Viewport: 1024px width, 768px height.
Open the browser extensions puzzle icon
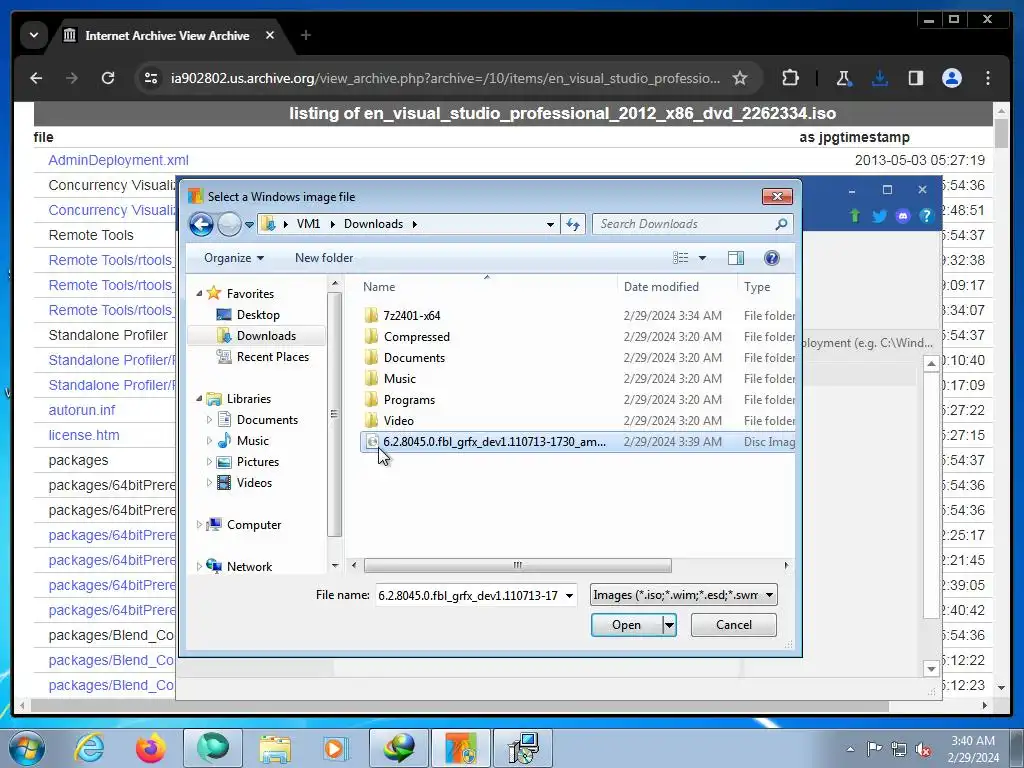tap(790, 78)
